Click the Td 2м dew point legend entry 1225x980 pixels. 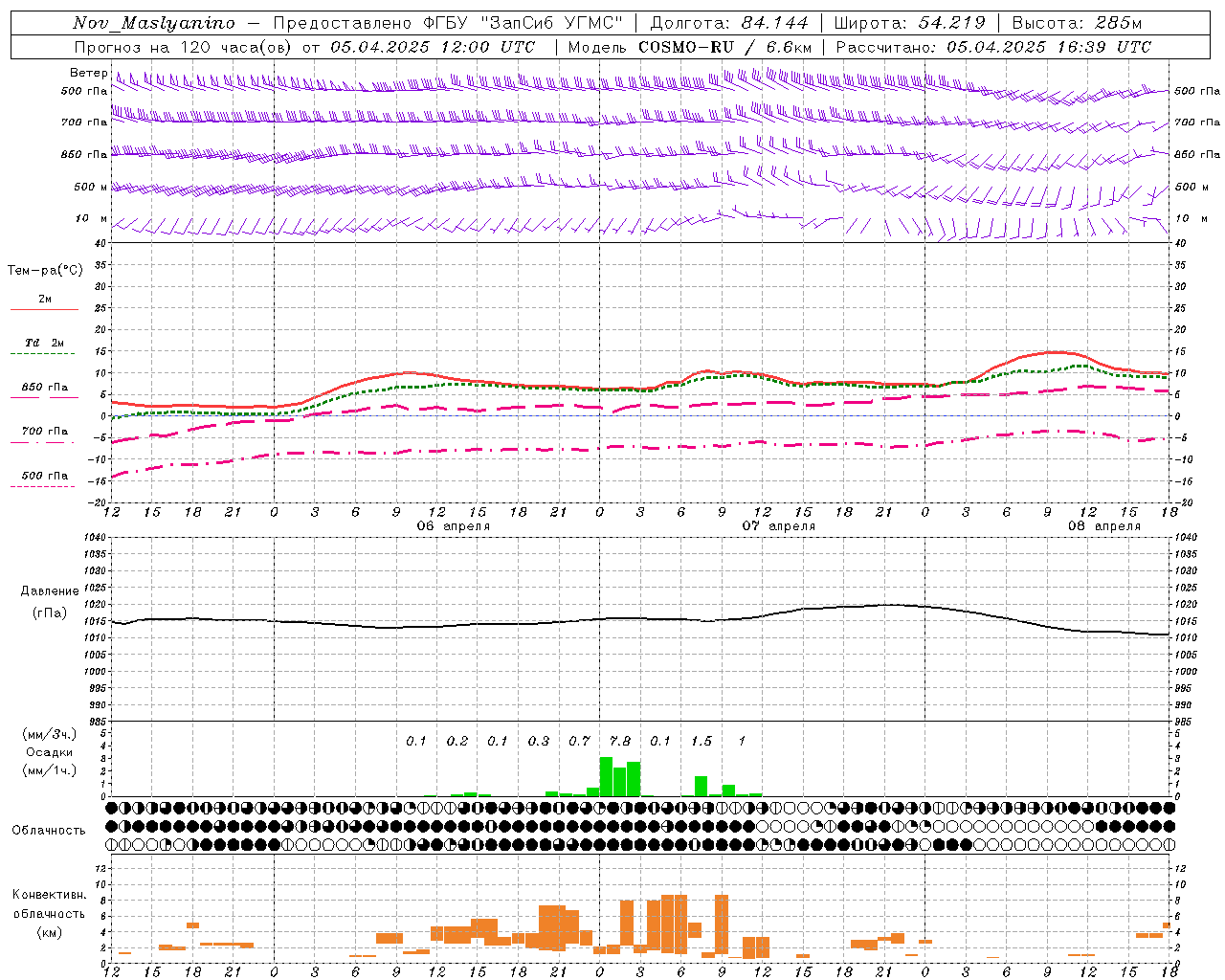pyautogui.click(x=44, y=343)
